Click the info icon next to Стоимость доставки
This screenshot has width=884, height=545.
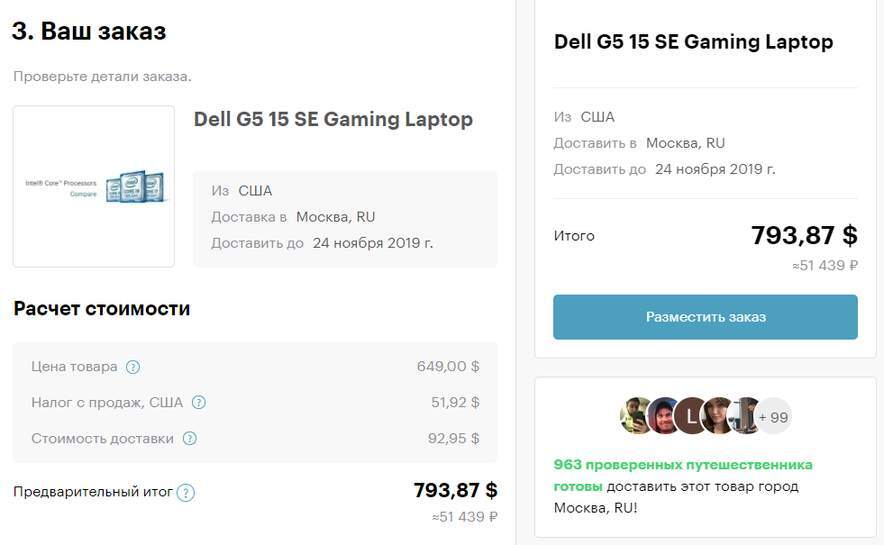pyautogui.click(x=190, y=439)
